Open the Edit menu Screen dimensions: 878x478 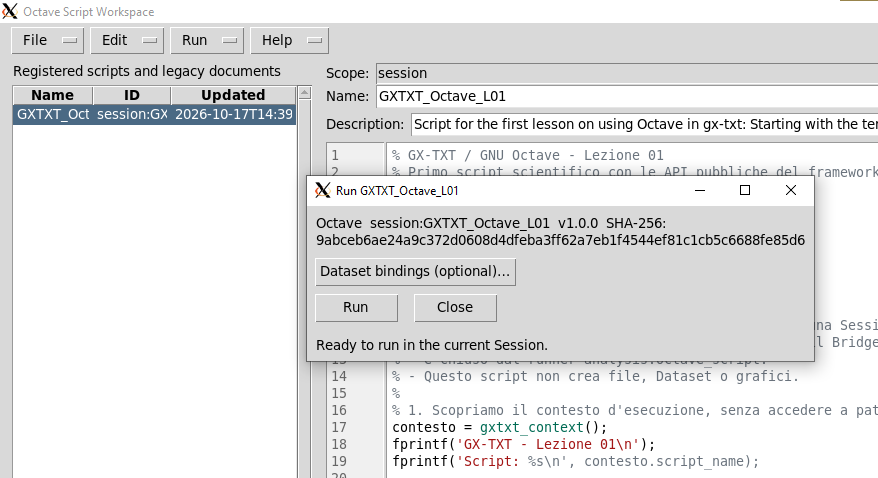[127, 40]
